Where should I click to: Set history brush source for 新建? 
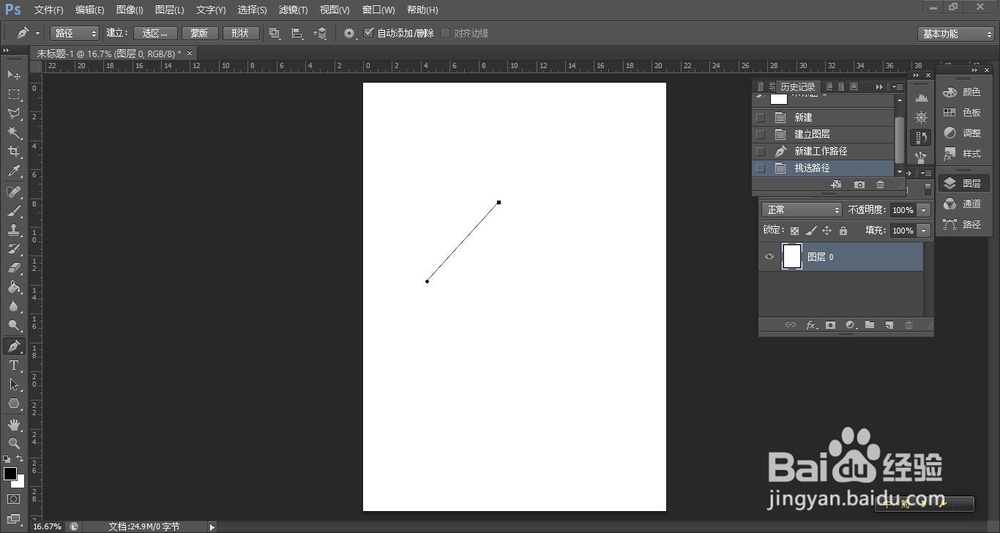(x=760, y=118)
